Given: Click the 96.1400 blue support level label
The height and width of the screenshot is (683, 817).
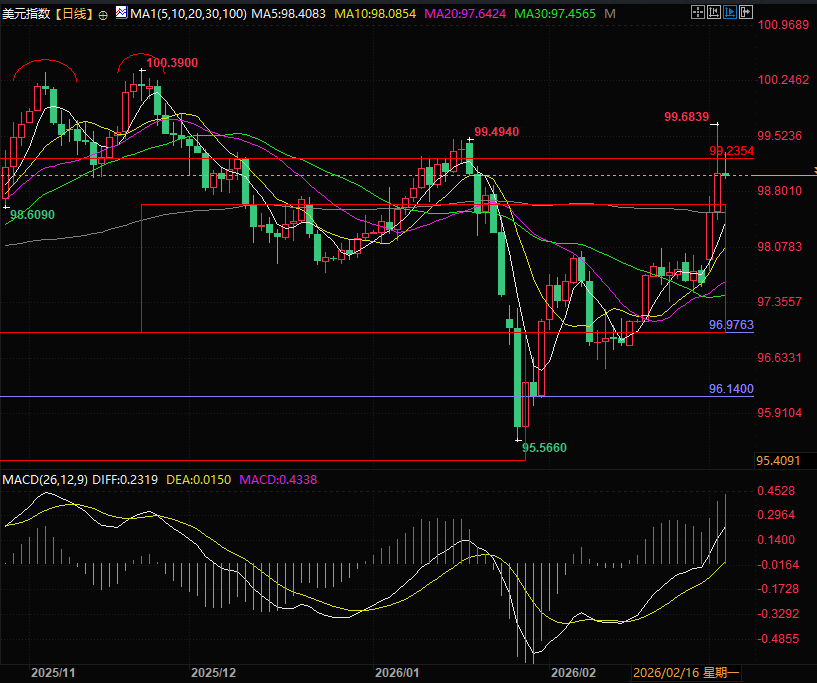Looking at the screenshot, I should point(731,388).
